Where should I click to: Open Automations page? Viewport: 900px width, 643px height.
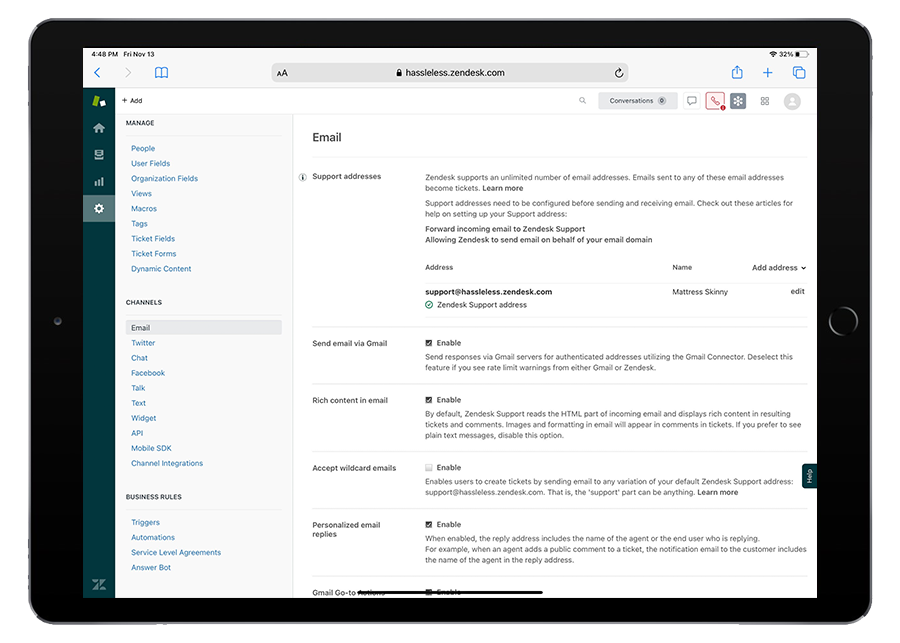tap(153, 537)
